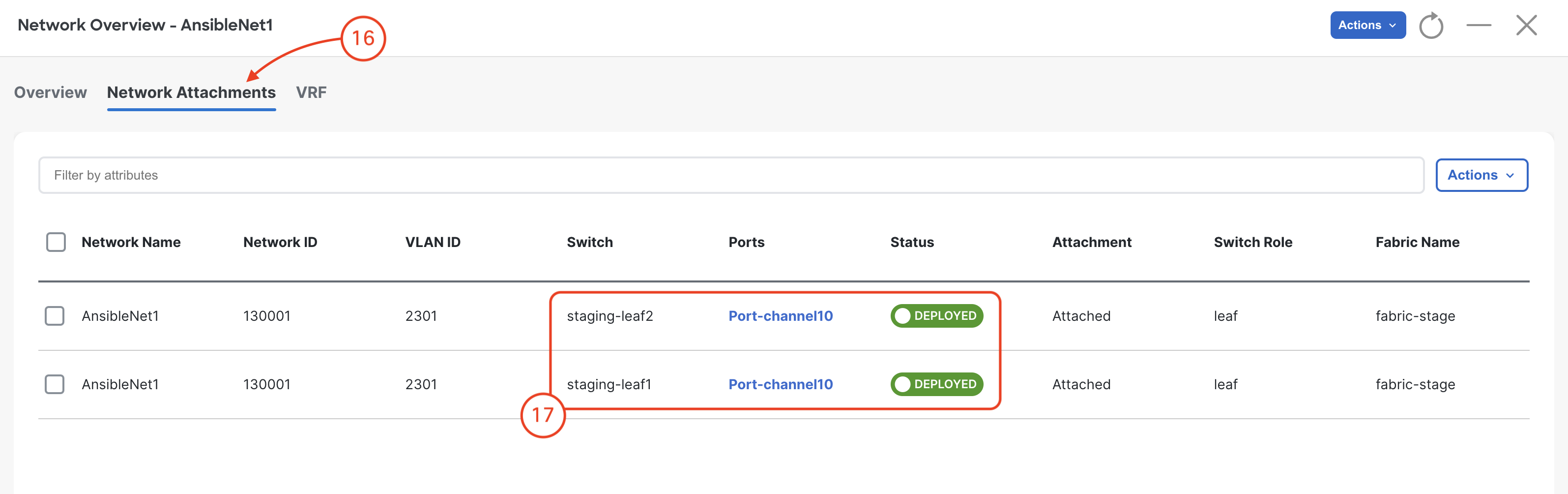Refresh the Network Overview panel
This screenshot has width=1568, height=494.
[1431, 26]
